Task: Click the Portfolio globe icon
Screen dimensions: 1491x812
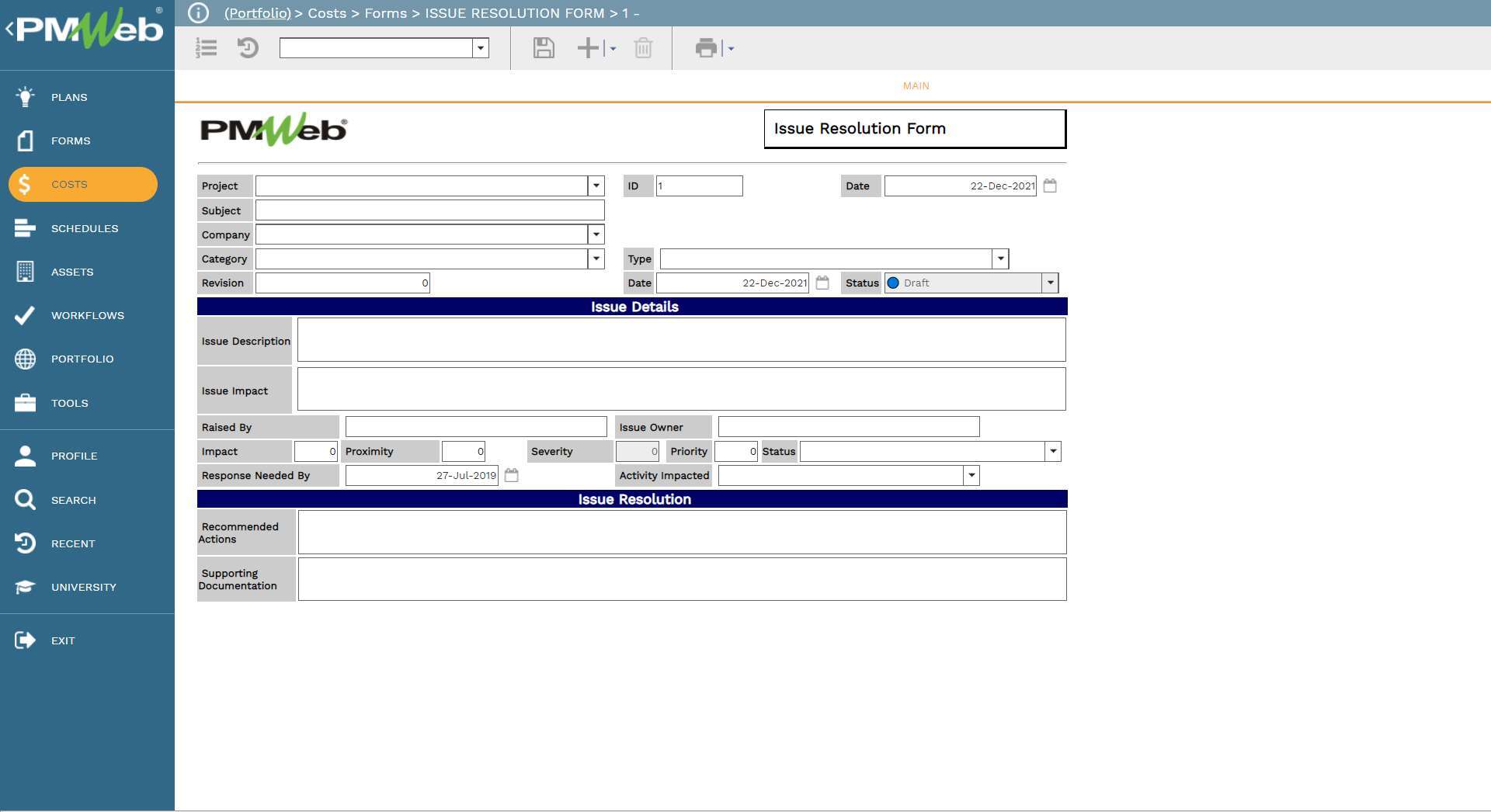Action: (x=25, y=359)
